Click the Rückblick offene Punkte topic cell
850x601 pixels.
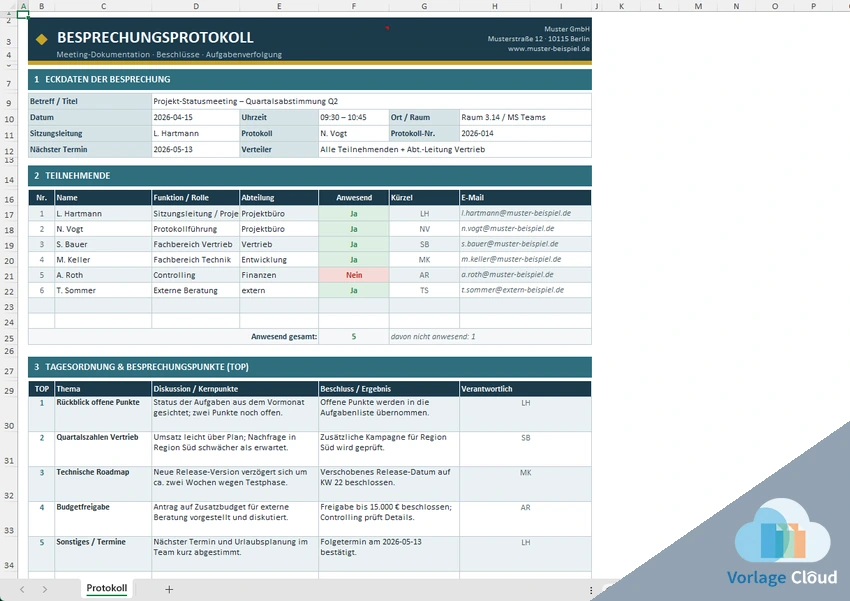103,414
